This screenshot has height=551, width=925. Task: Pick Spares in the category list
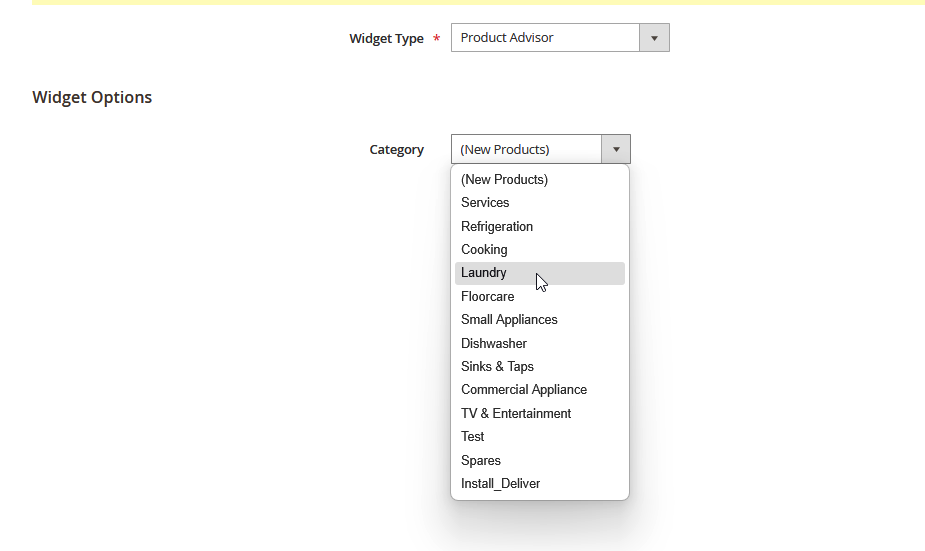point(481,461)
